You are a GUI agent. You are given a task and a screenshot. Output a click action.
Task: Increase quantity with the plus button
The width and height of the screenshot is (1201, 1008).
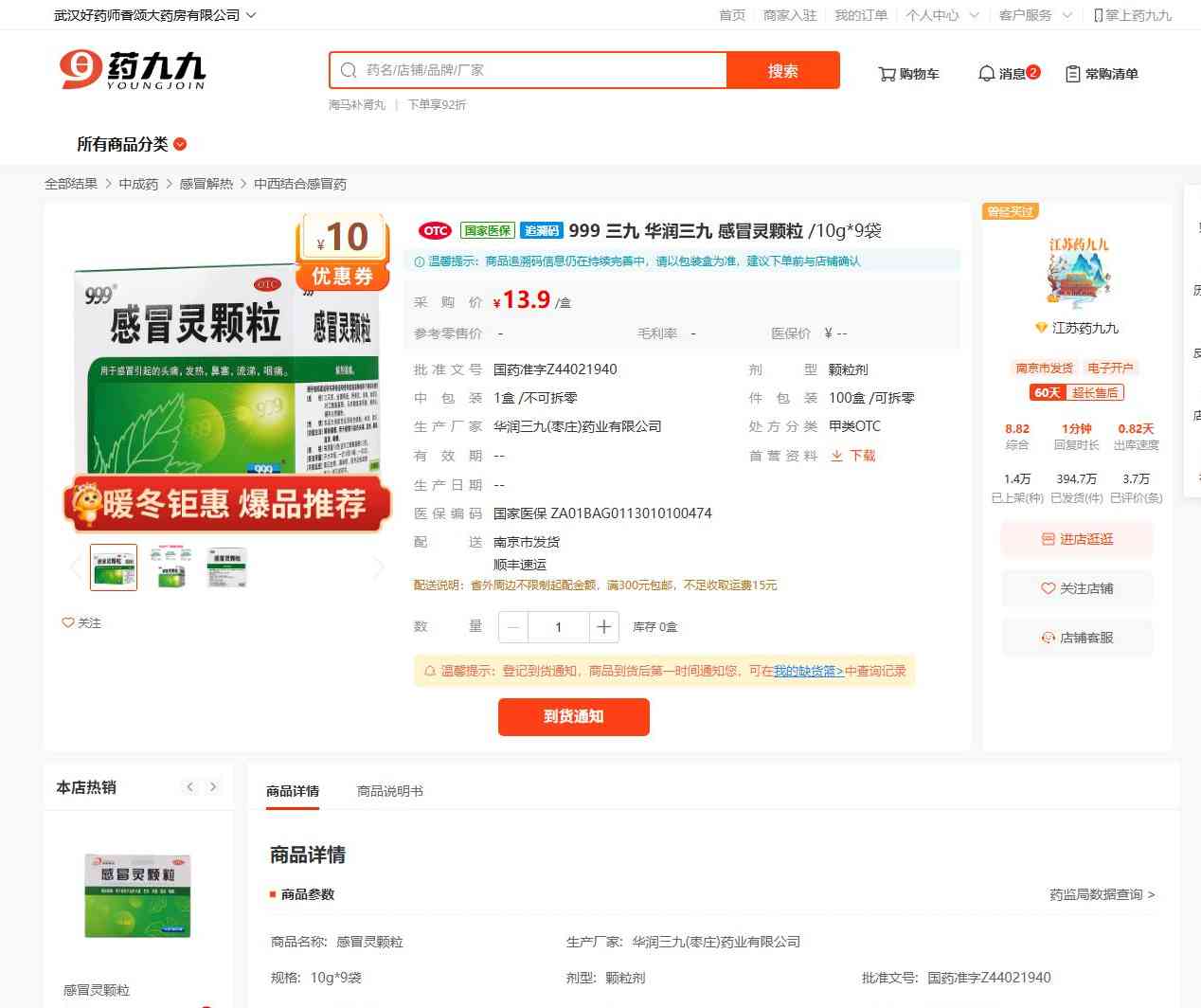coord(603,627)
